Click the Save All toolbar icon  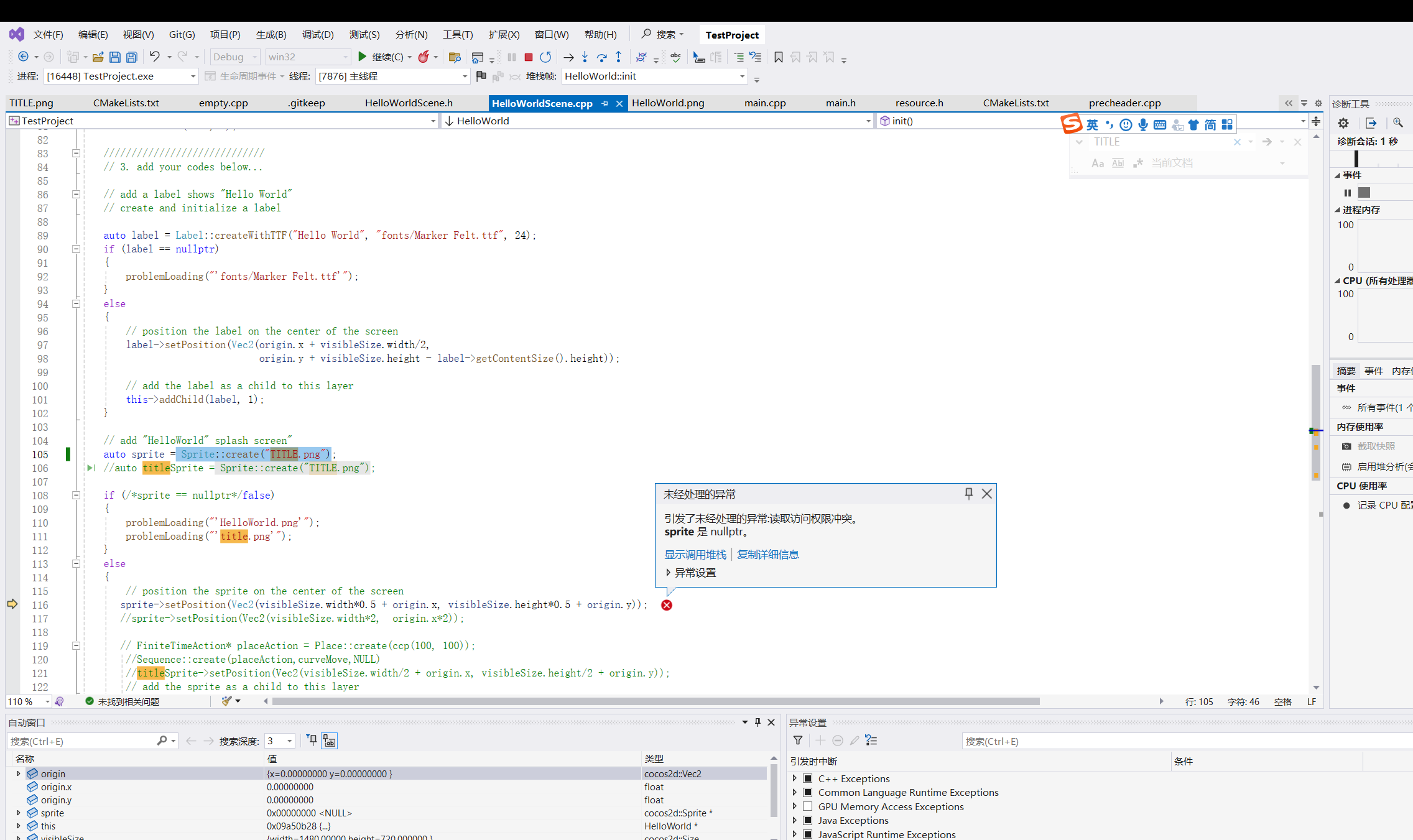pos(131,57)
